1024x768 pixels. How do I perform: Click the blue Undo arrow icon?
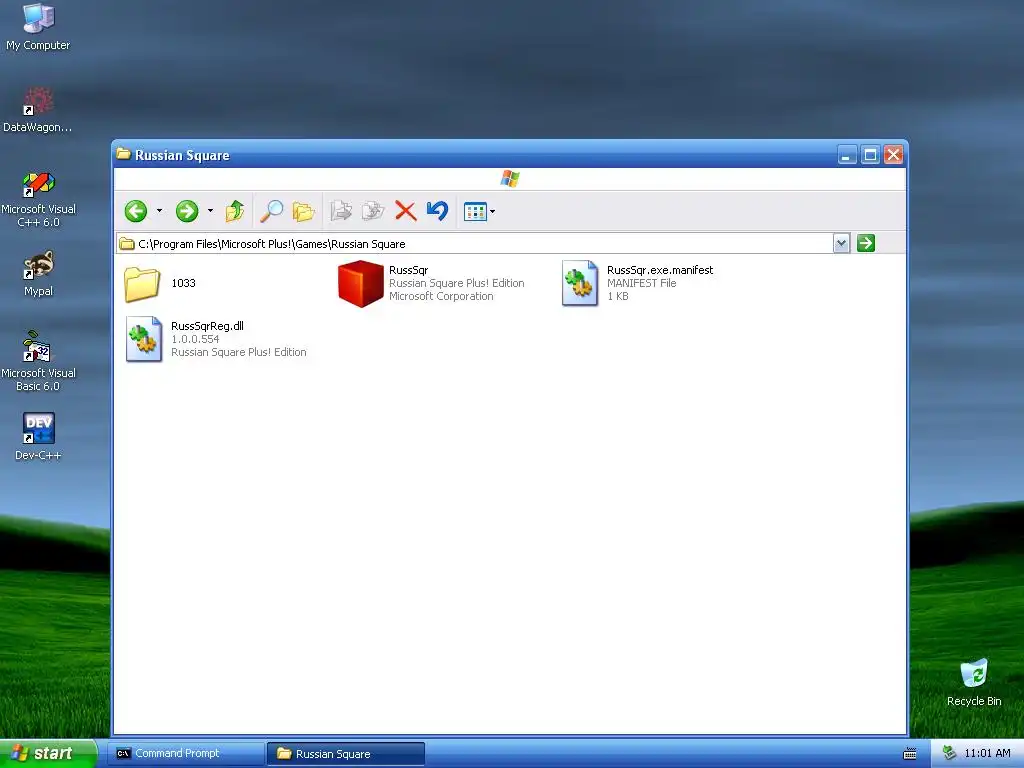pos(437,211)
